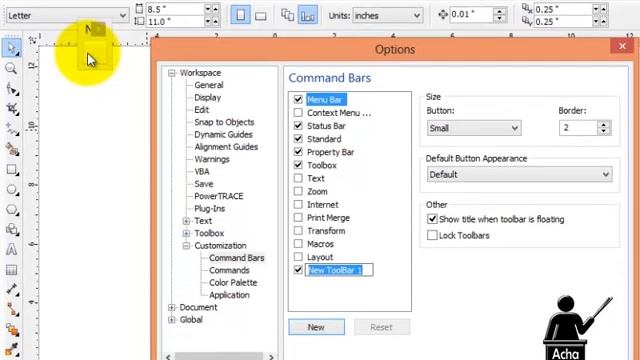The height and width of the screenshot is (360, 640).
Task: Click the New toolbar button
Action: click(x=316, y=327)
